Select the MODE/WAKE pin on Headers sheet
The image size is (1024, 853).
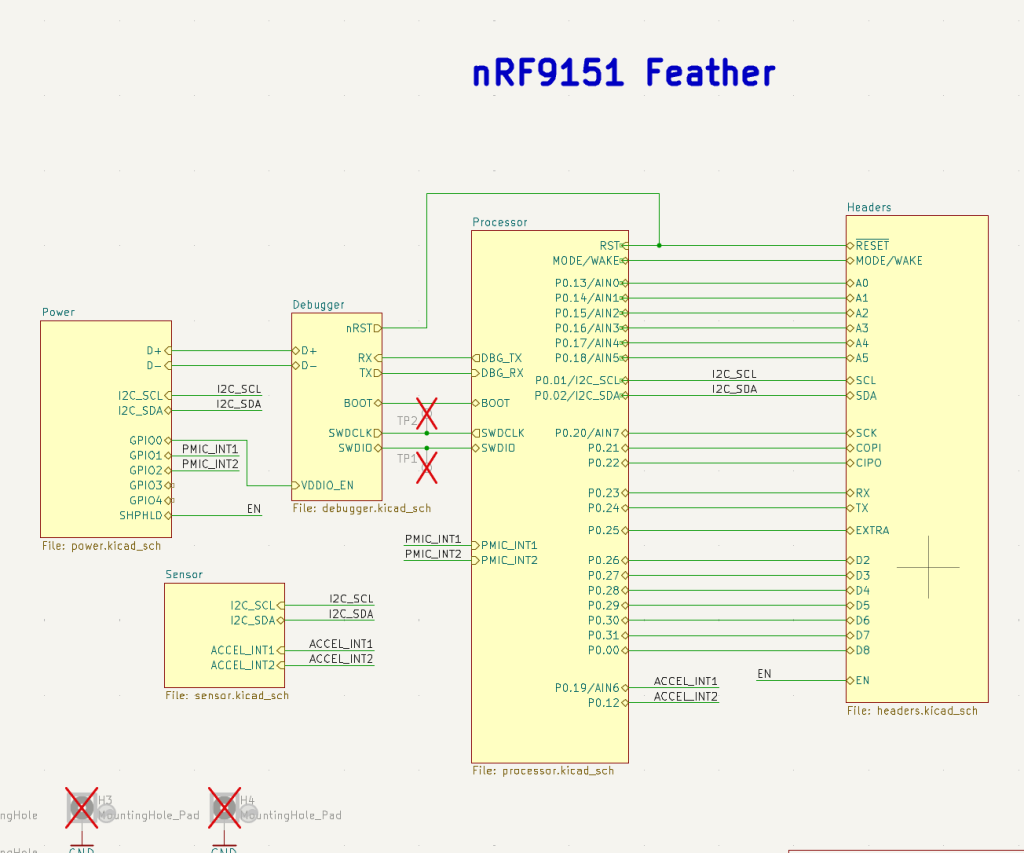(885, 261)
